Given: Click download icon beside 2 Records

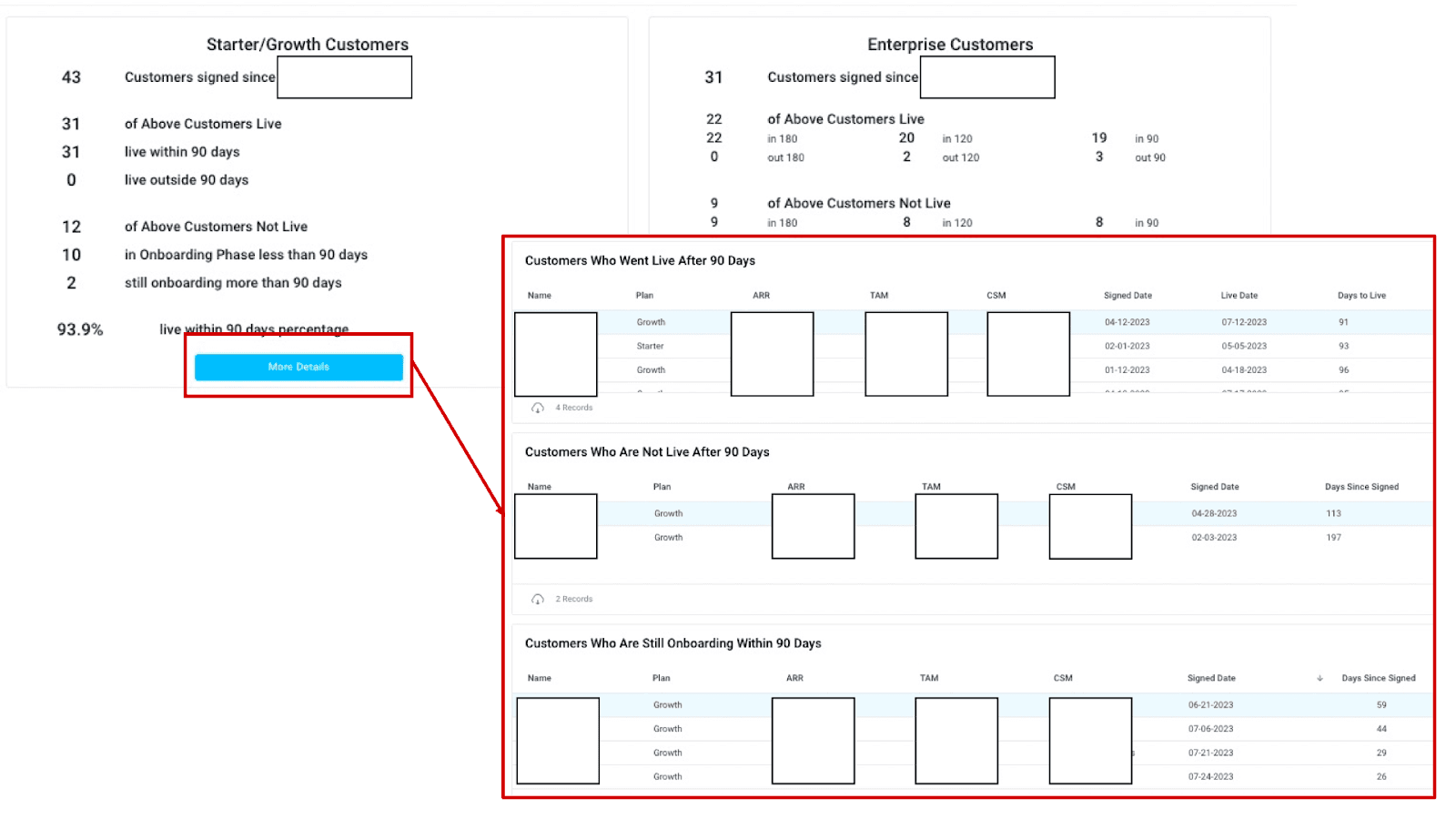Looking at the screenshot, I should (x=538, y=599).
